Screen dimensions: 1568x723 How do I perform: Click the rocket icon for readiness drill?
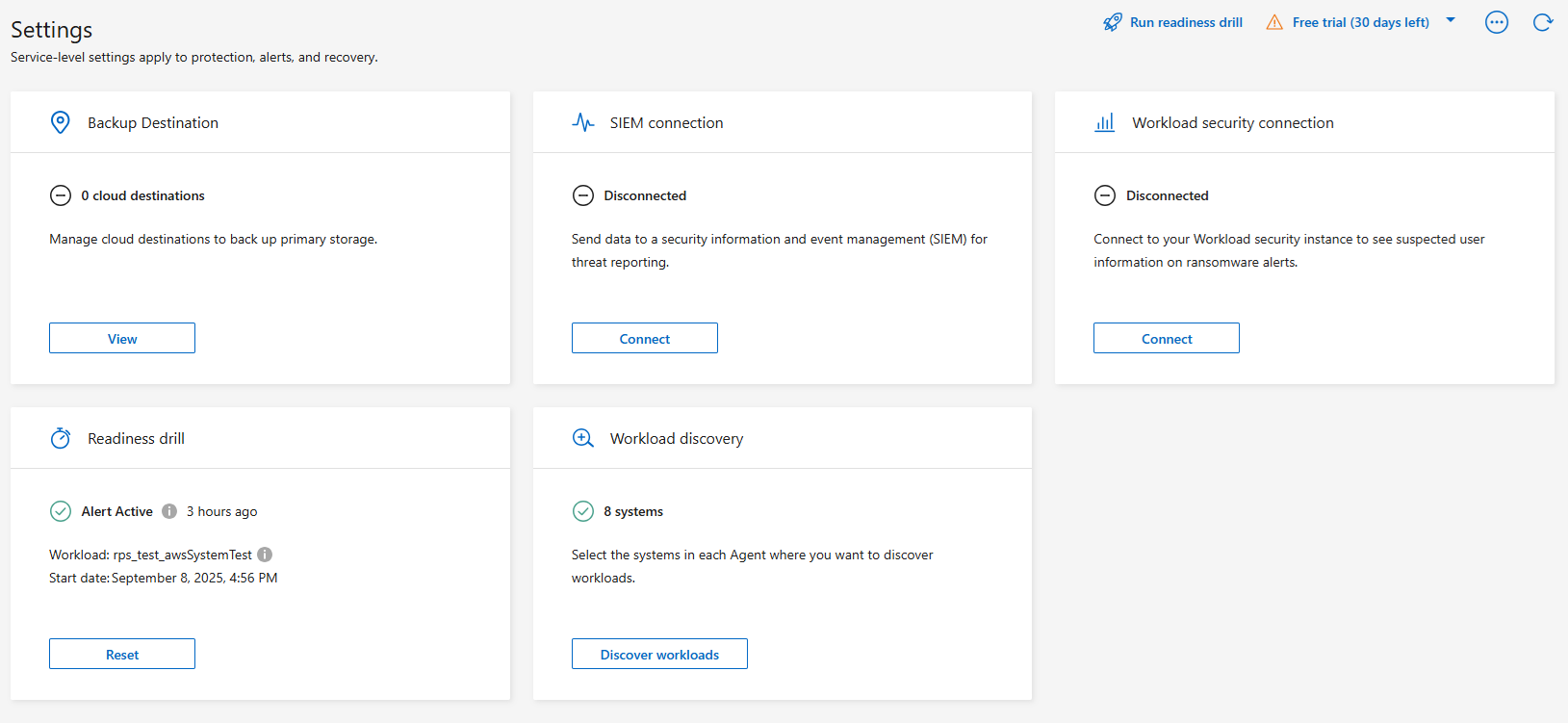click(x=1113, y=22)
